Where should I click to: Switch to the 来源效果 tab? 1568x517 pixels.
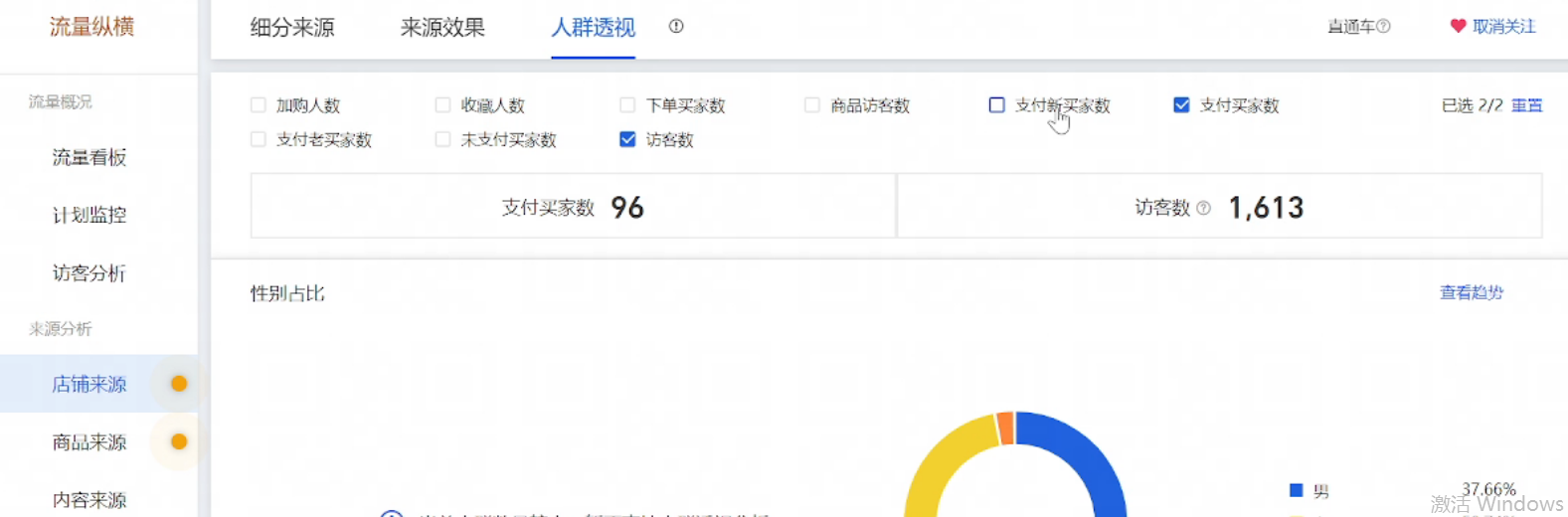[x=442, y=28]
